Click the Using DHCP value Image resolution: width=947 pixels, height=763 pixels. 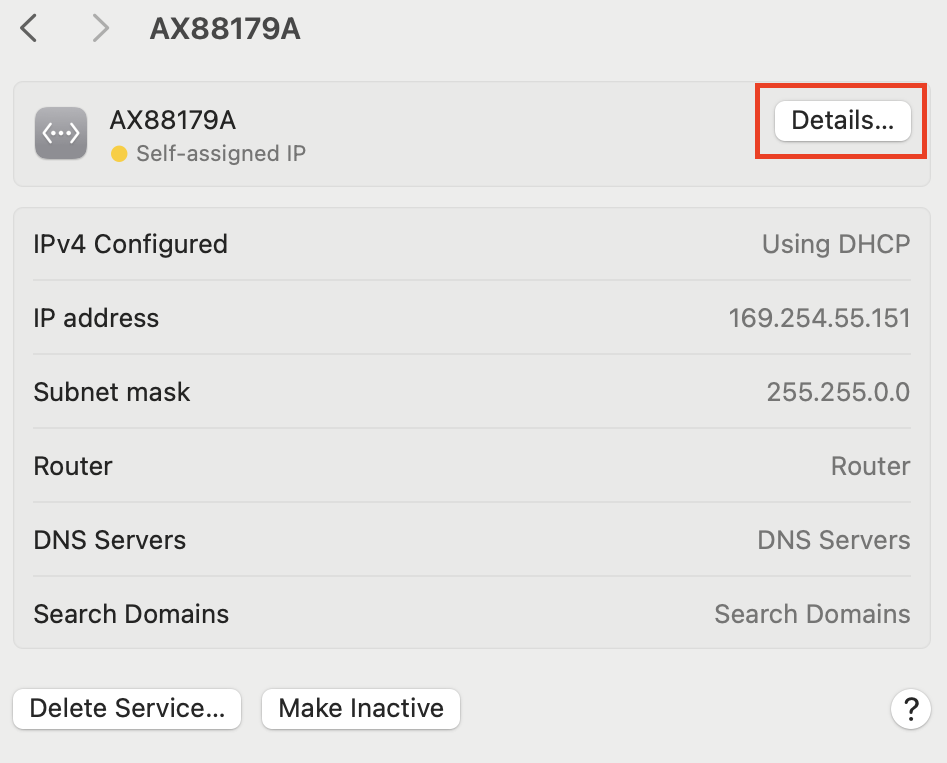836,245
